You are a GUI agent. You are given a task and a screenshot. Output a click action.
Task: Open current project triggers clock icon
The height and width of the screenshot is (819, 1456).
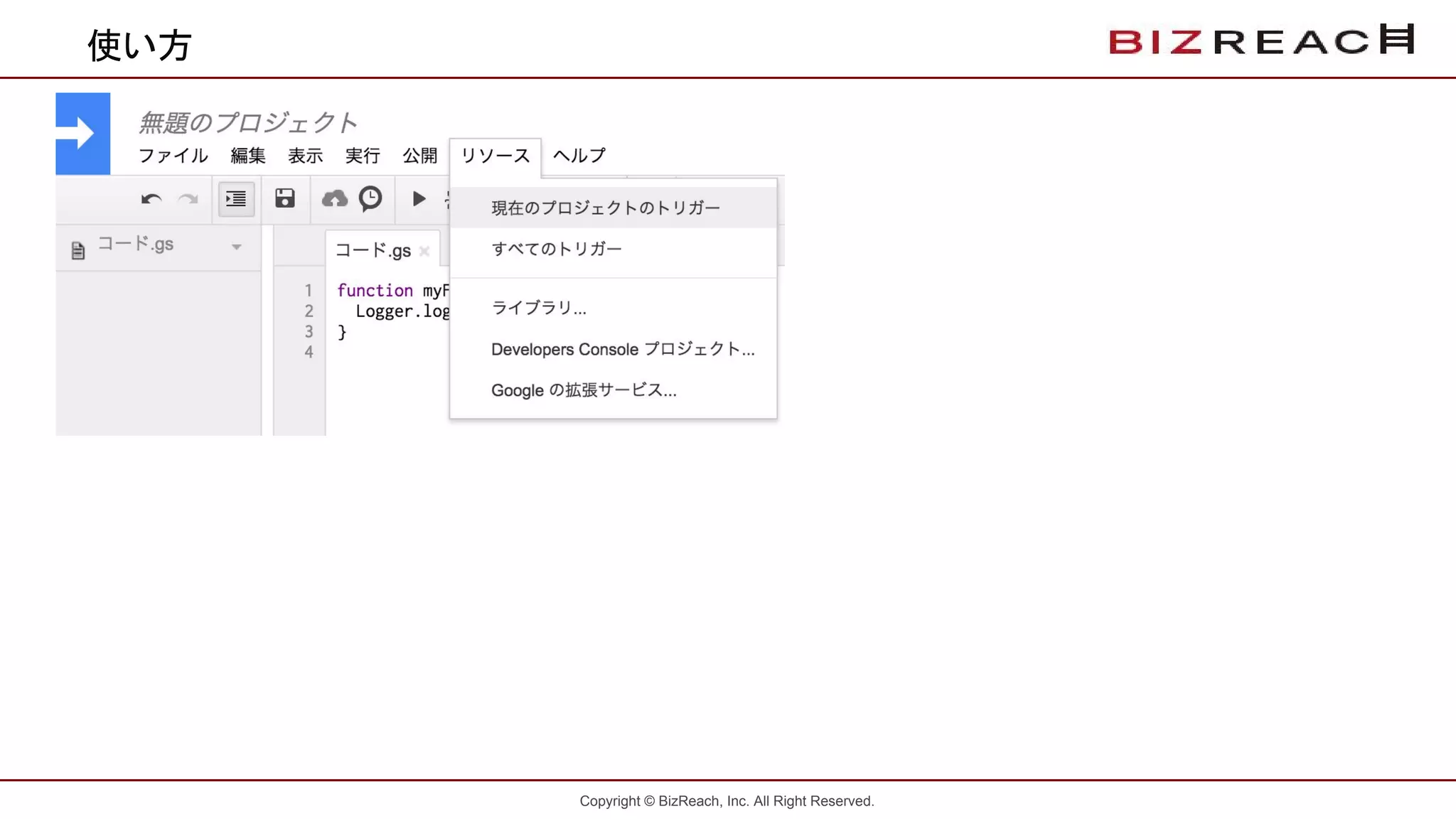click(x=370, y=198)
